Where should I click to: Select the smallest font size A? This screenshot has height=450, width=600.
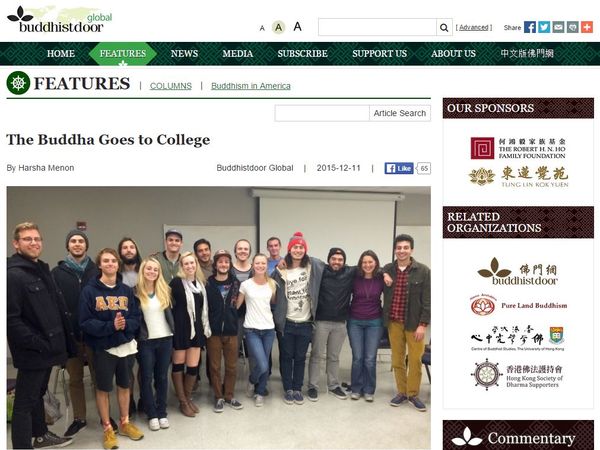262,28
